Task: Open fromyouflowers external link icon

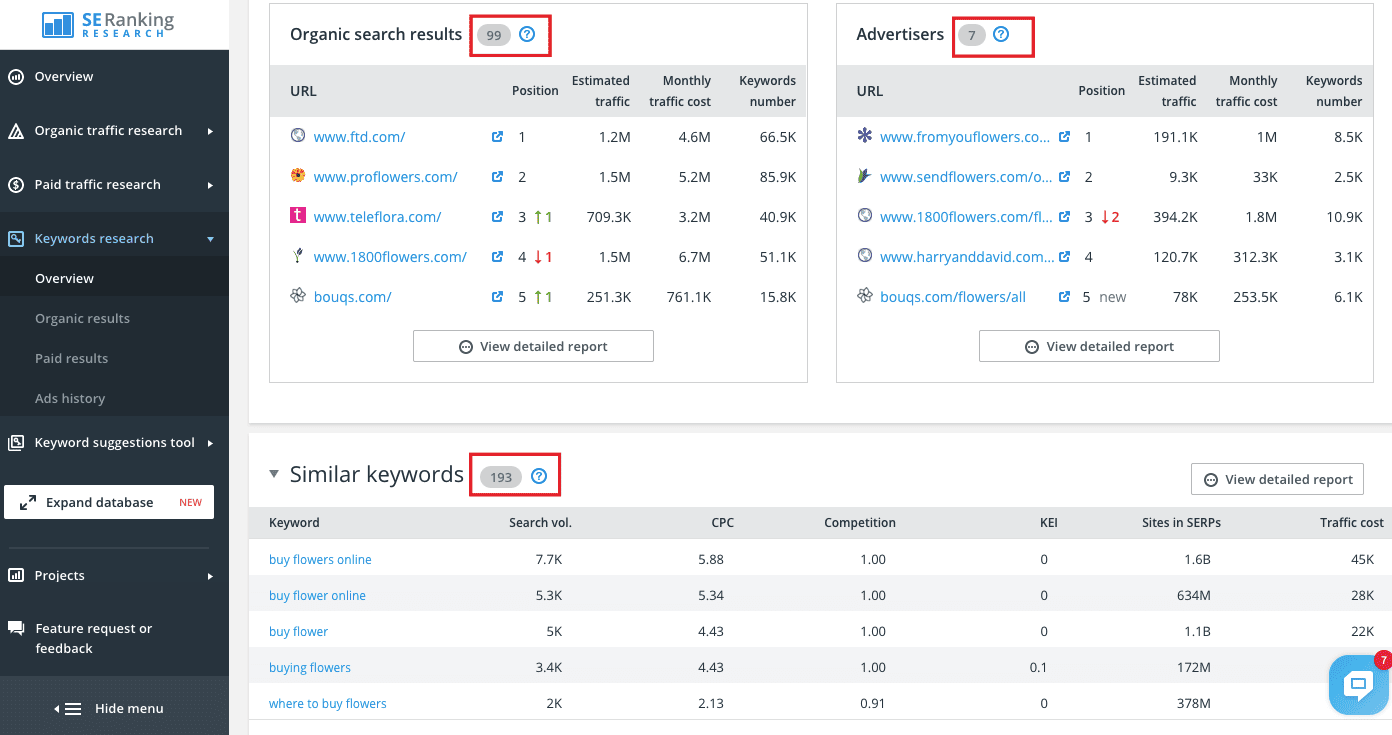Action: 1064,137
